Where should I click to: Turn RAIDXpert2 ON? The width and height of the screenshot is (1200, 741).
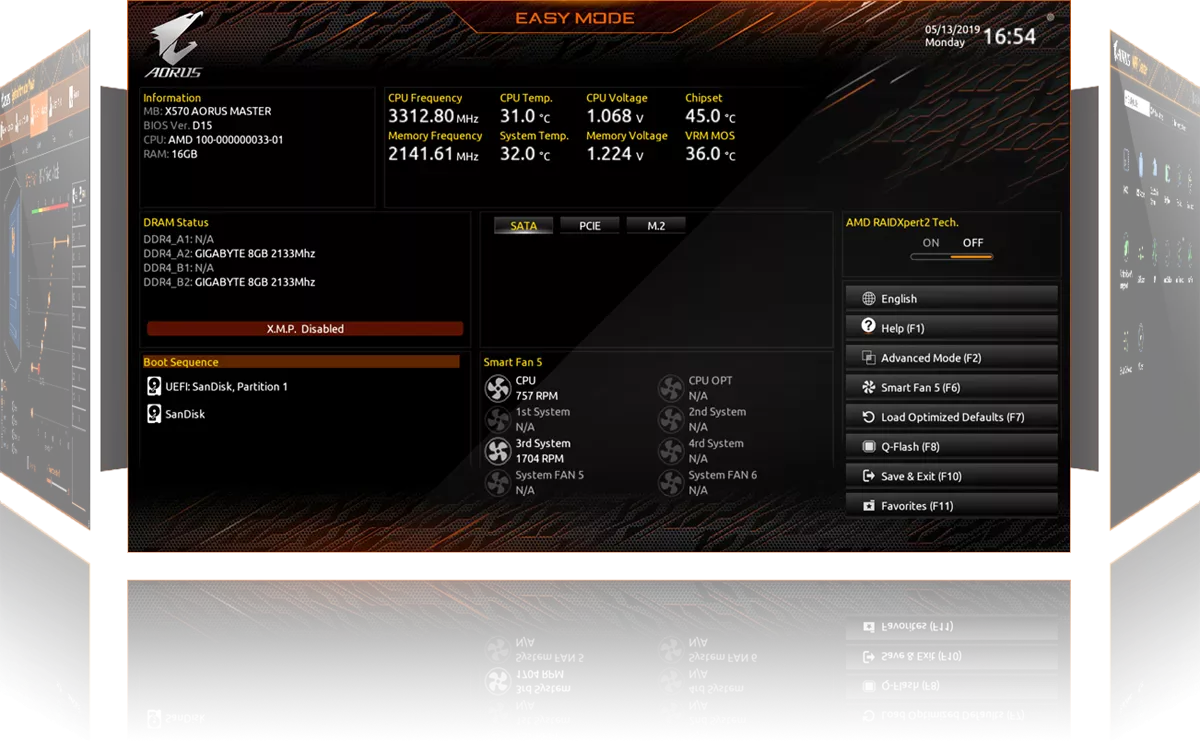(x=931, y=243)
